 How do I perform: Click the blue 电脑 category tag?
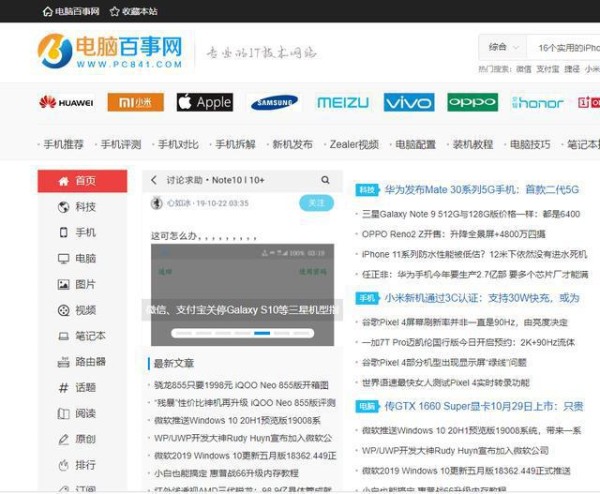[367, 406]
